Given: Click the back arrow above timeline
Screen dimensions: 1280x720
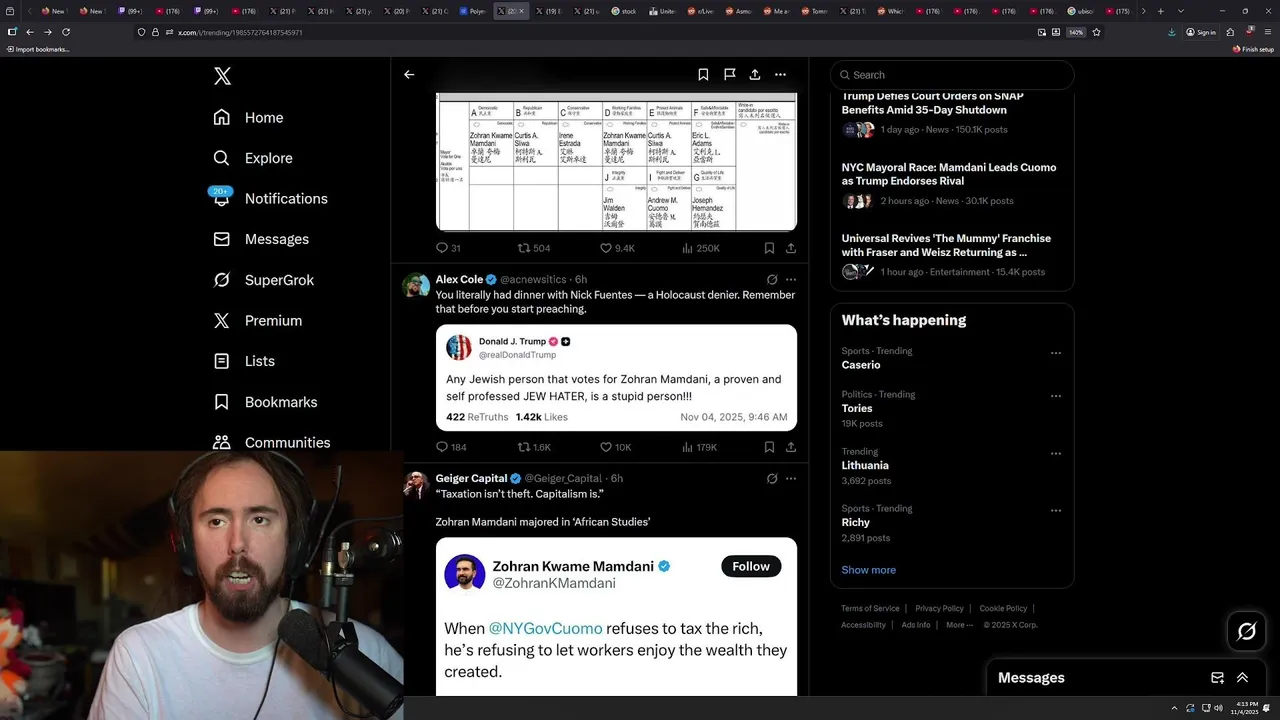Looking at the screenshot, I should 409,74.
